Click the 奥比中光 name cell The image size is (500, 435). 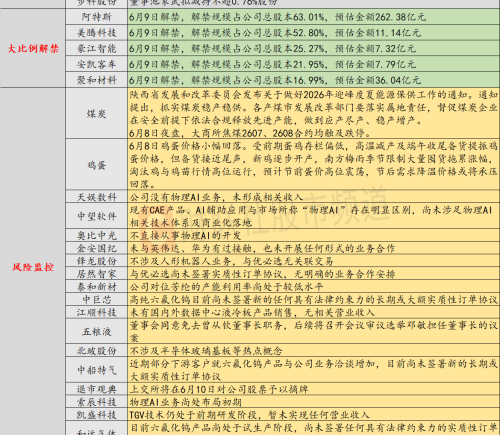[96, 235]
